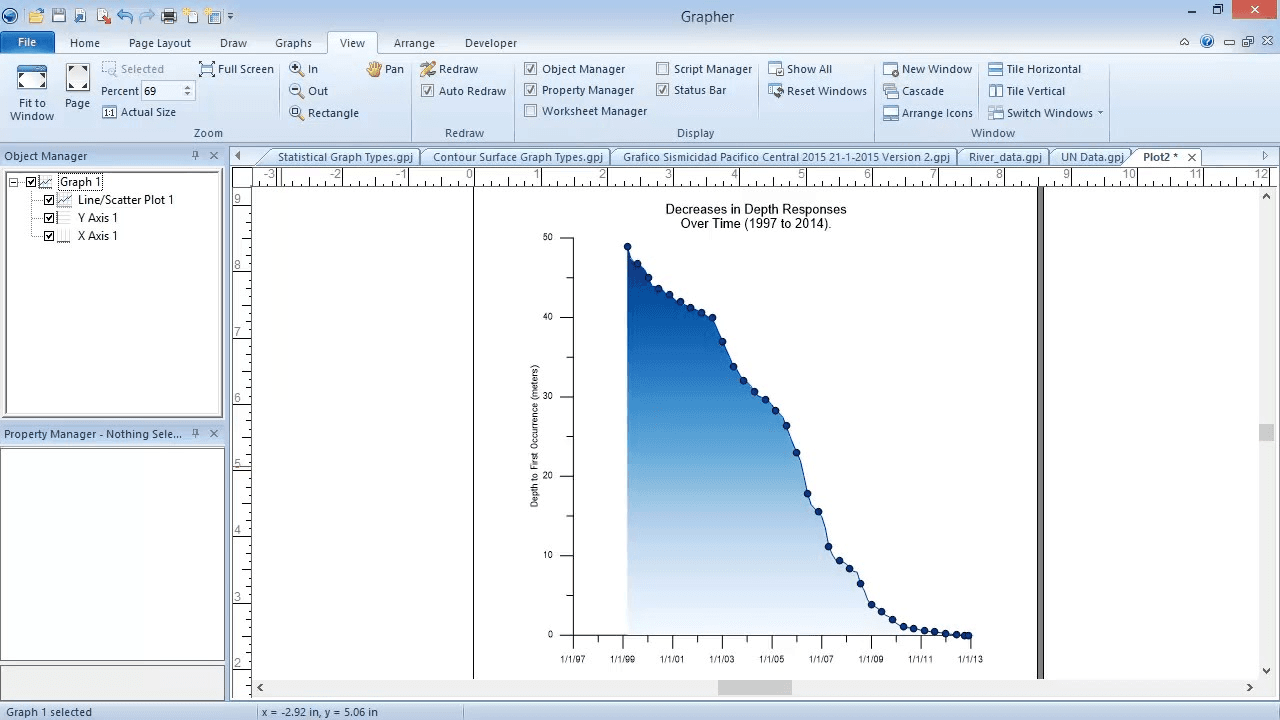Screen dimensions: 1280x720
Task: Customize quick access toolbar via its dropdown arrow
Action: 231,16
